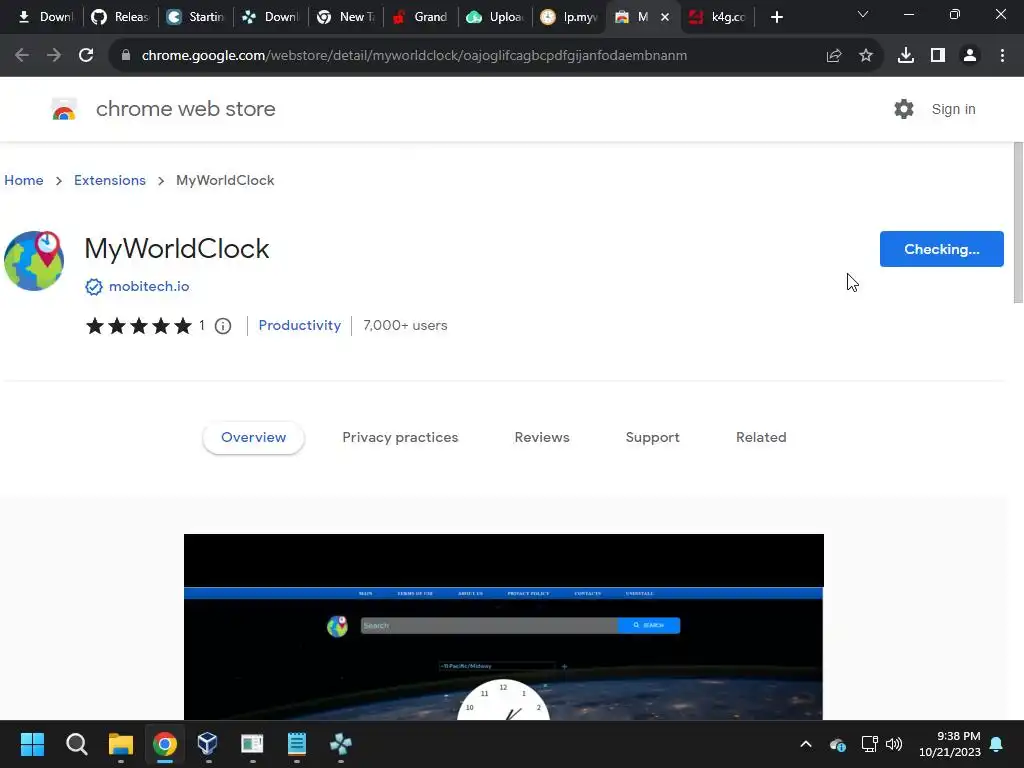Image resolution: width=1024 pixels, height=768 pixels.
Task: Open the Related tab
Action: coord(761,438)
